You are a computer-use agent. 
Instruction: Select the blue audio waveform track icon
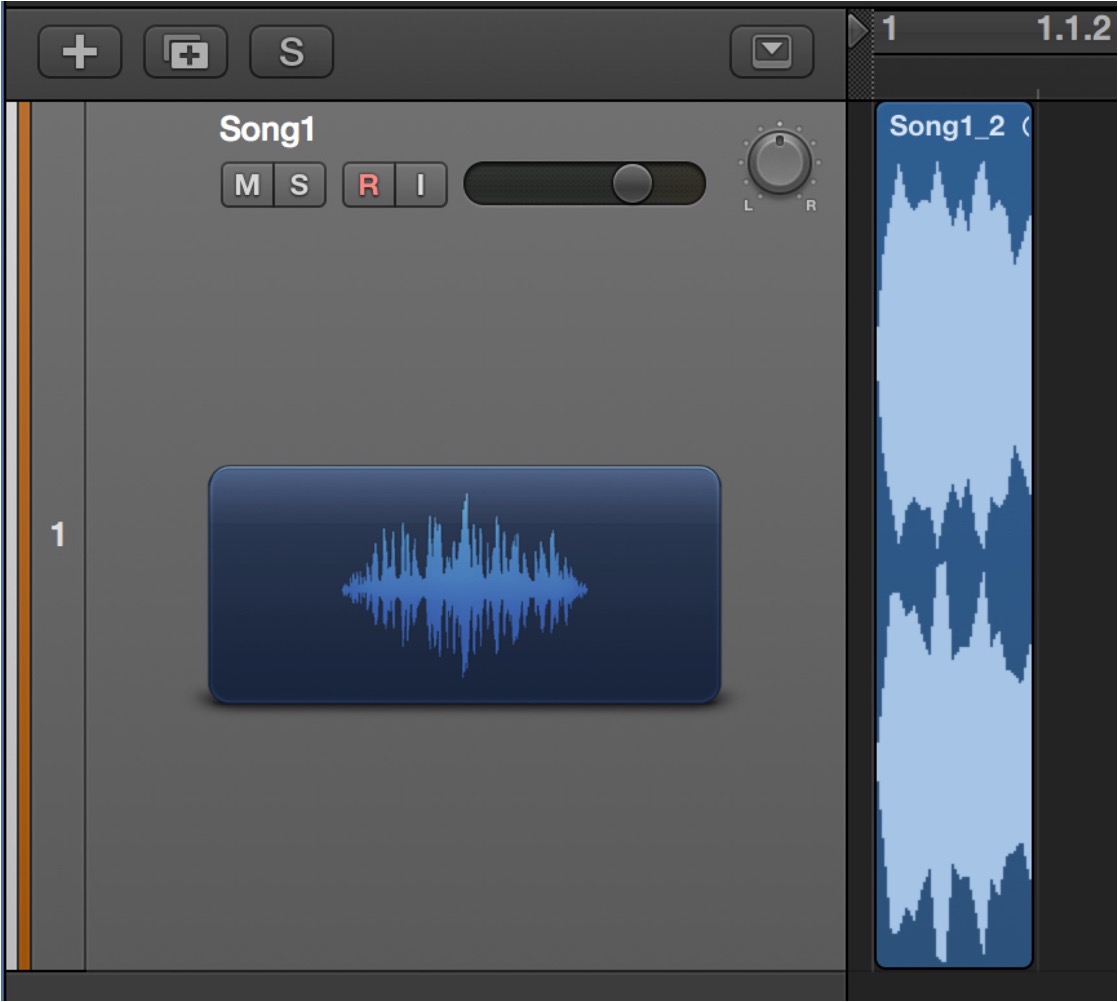465,585
